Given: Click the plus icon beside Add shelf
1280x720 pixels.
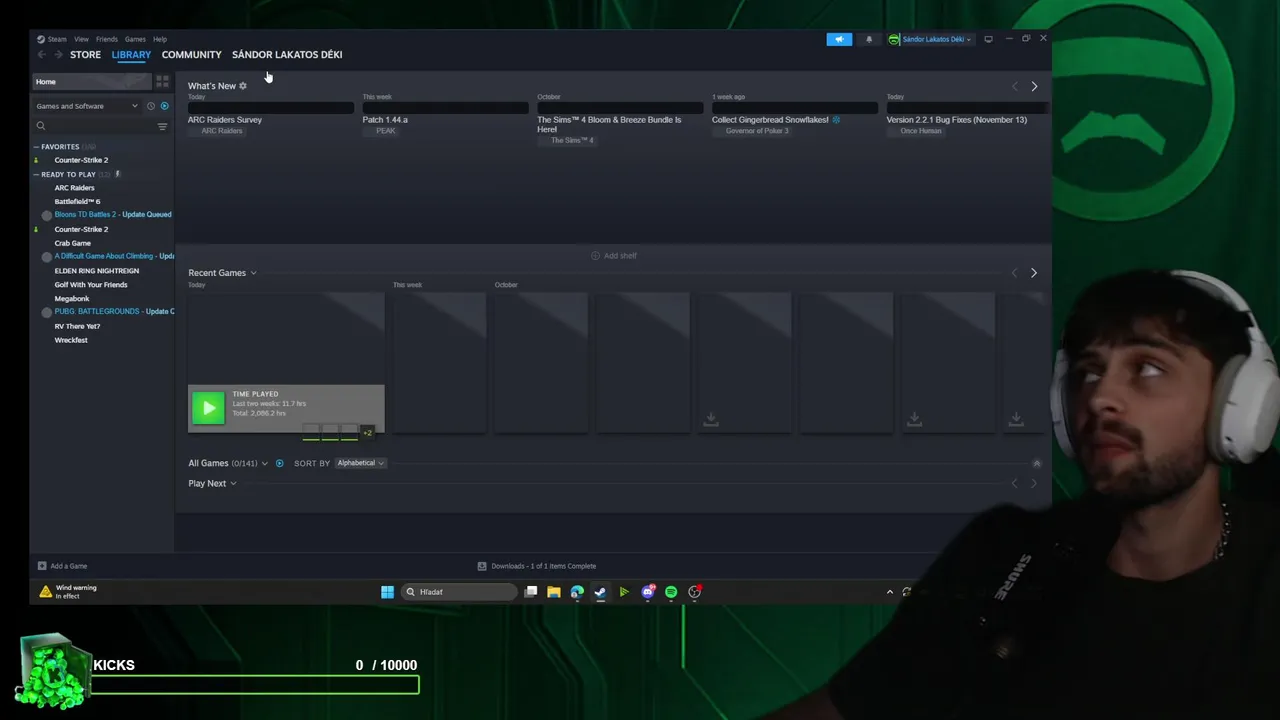Looking at the screenshot, I should click(595, 256).
